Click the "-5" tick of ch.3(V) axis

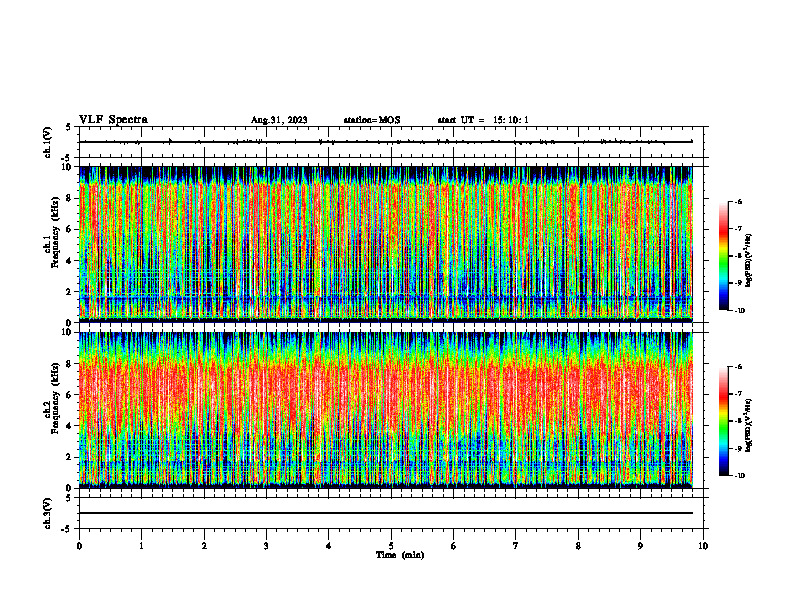67,529
